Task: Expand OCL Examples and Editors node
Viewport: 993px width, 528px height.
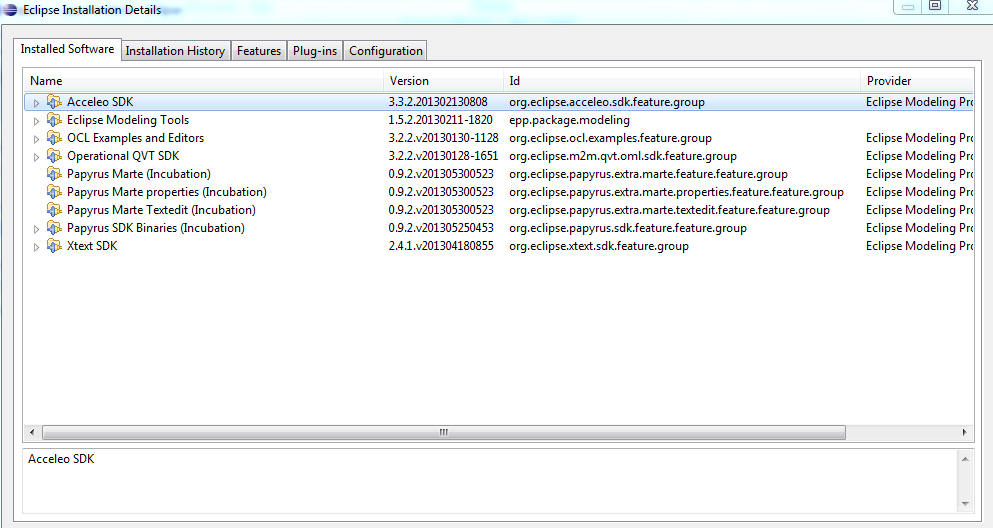Action: 36,139
